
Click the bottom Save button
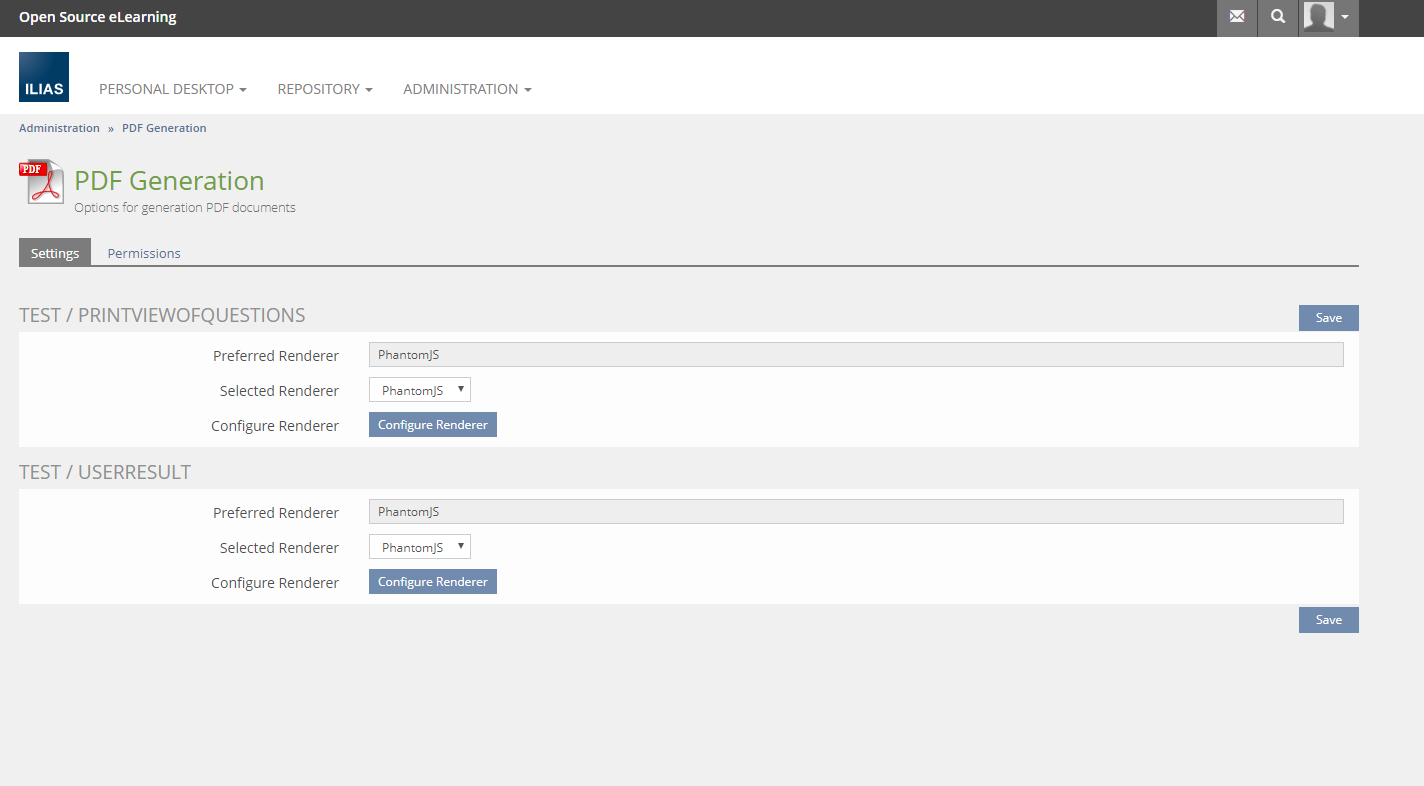click(1328, 620)
